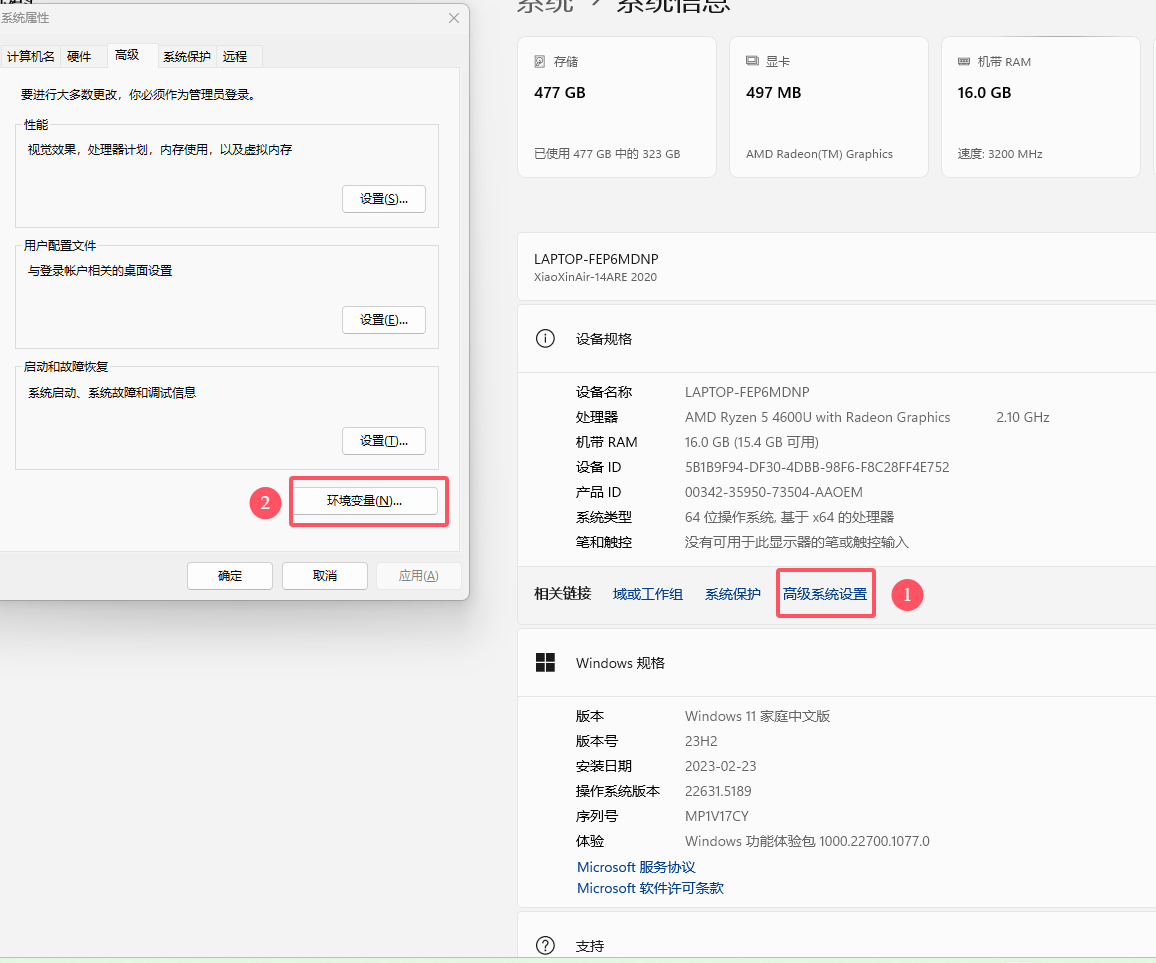Click install date 2023-02-23
This screenshot has width=1156, height=963.
[720, 766]
